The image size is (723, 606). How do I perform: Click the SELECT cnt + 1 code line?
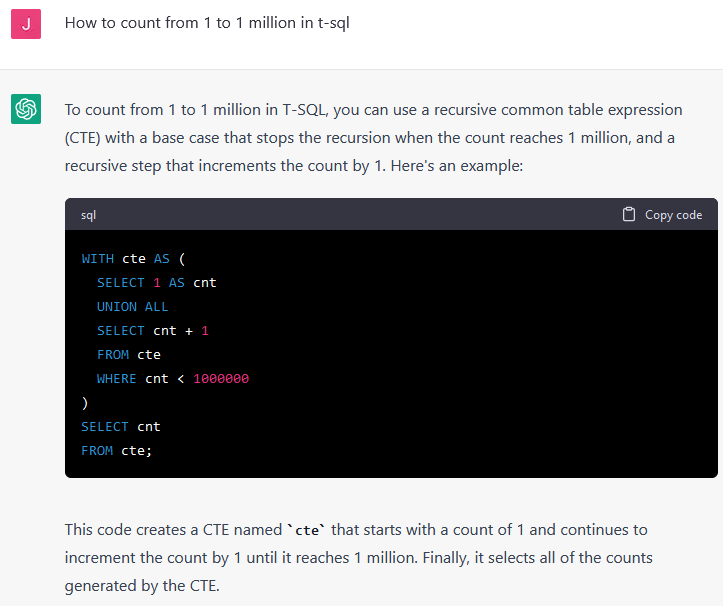(152, 331)
